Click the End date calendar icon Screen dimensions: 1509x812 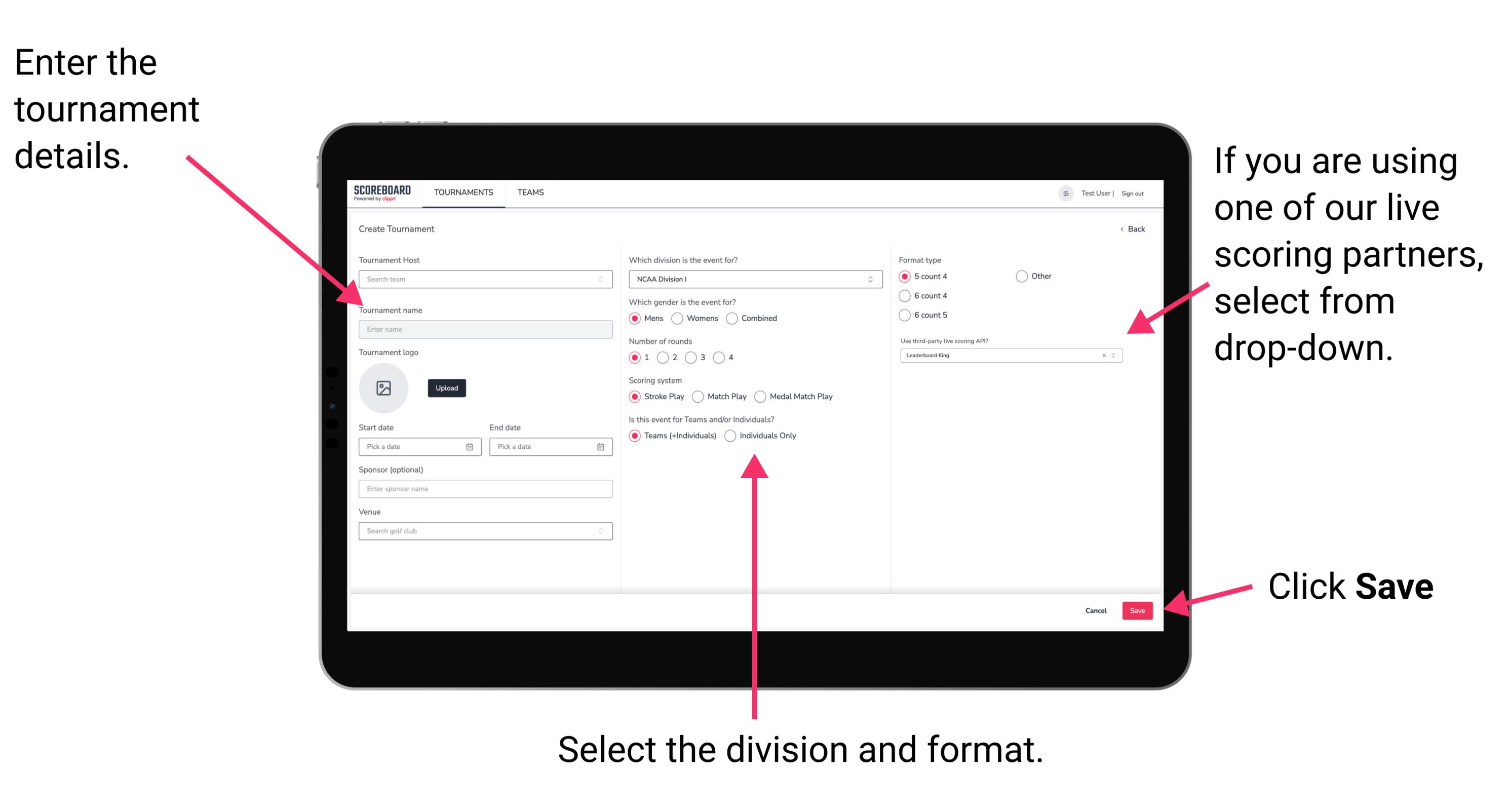pyautogui.click(x=601, y=447)
